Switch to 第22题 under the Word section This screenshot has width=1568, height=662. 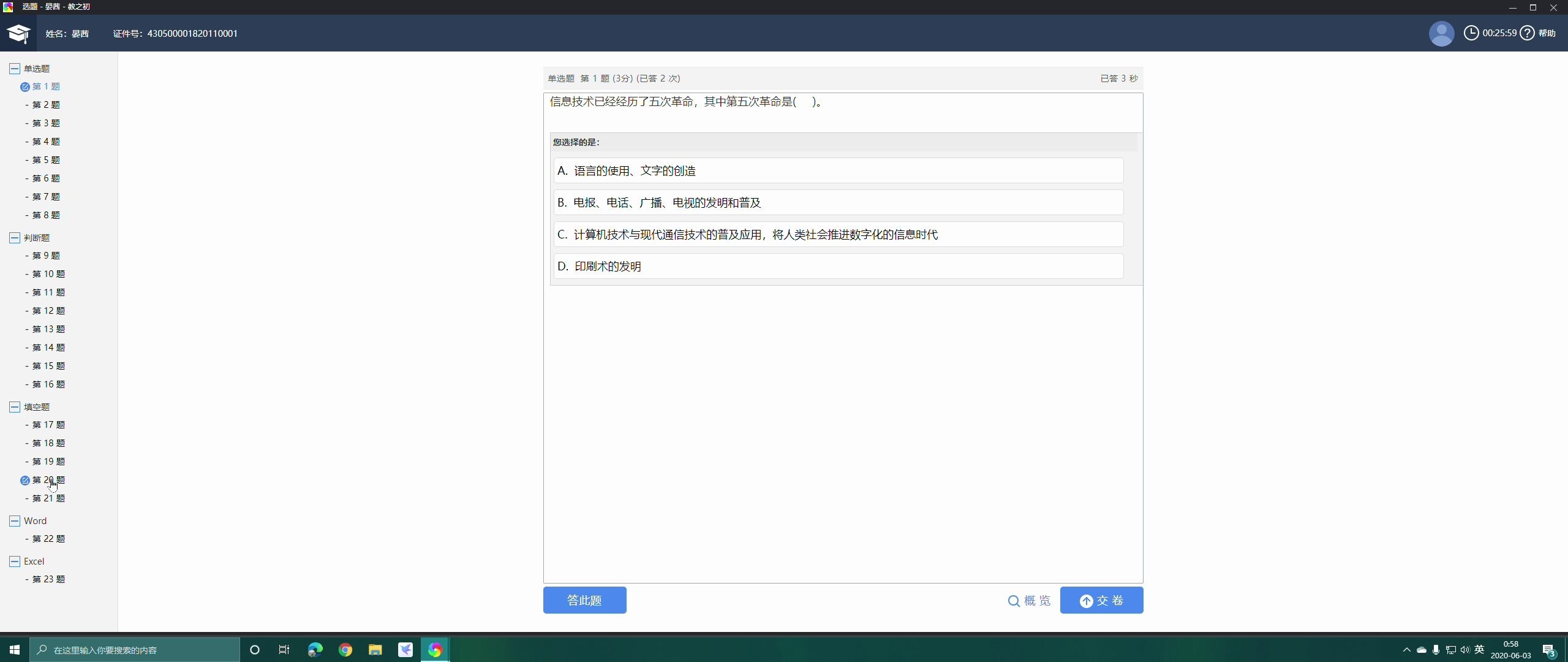tap(45, 539)
